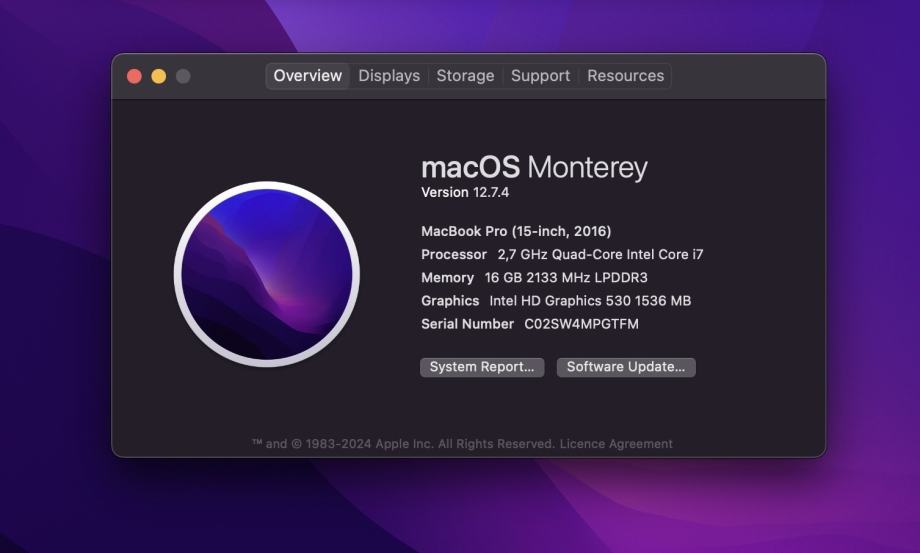Click the "Memory" label
This screenshot has width=920, height=553.
(448, 277)
